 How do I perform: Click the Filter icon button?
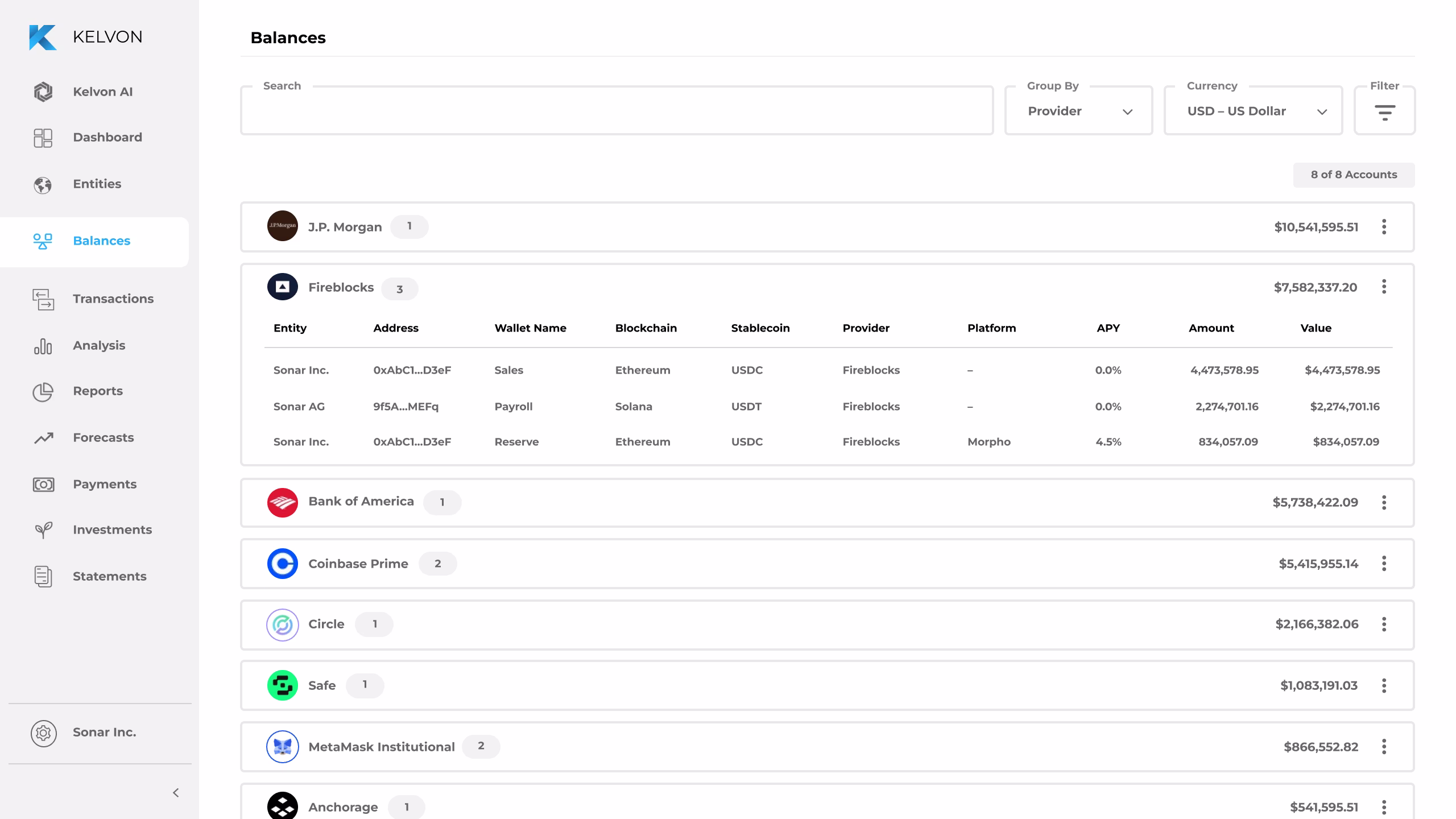1385,112
